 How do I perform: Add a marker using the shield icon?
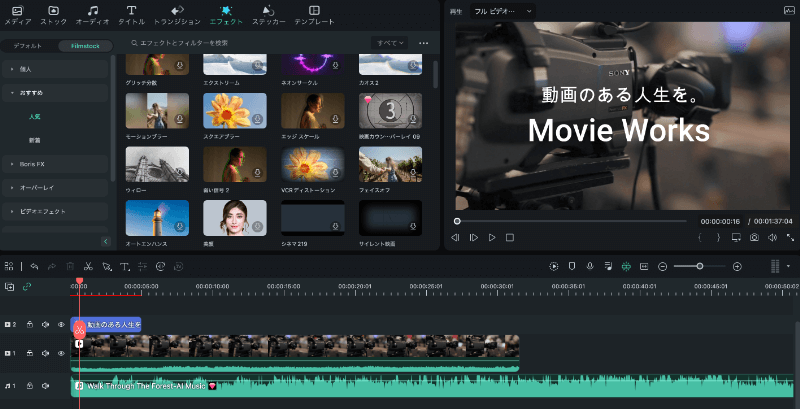click(572, 267)
